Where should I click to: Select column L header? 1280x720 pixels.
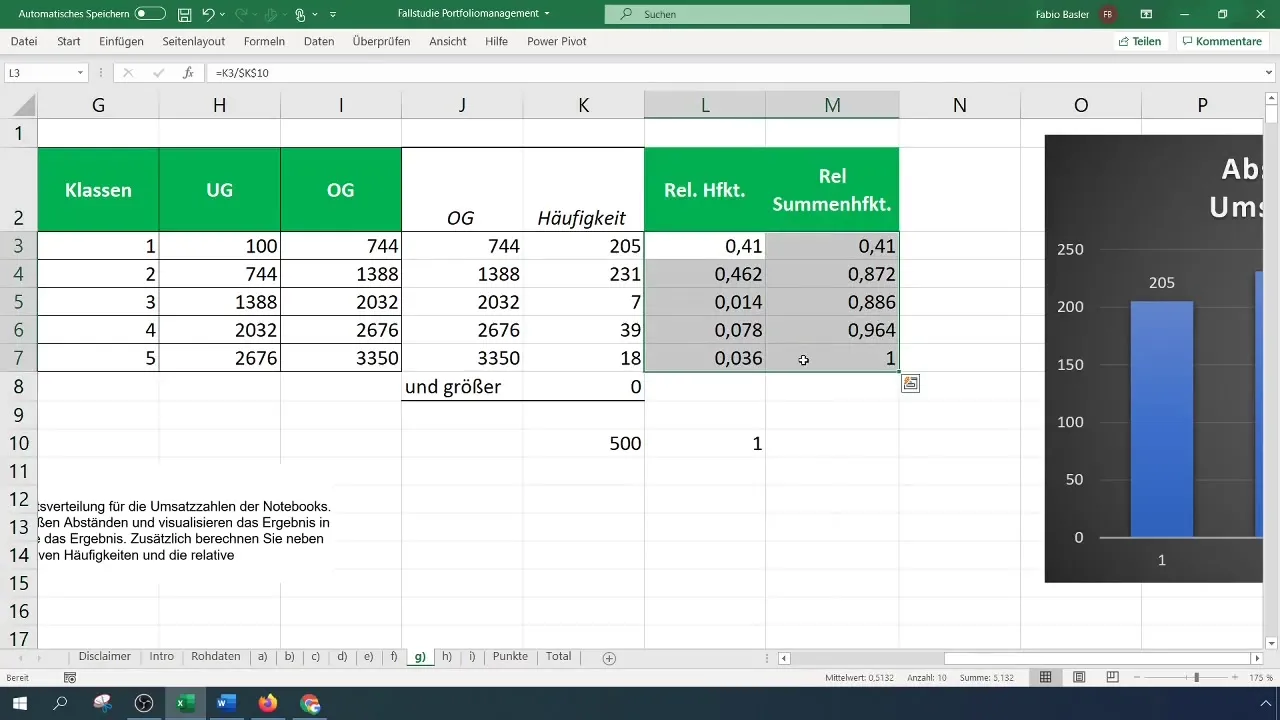[705, 105]
